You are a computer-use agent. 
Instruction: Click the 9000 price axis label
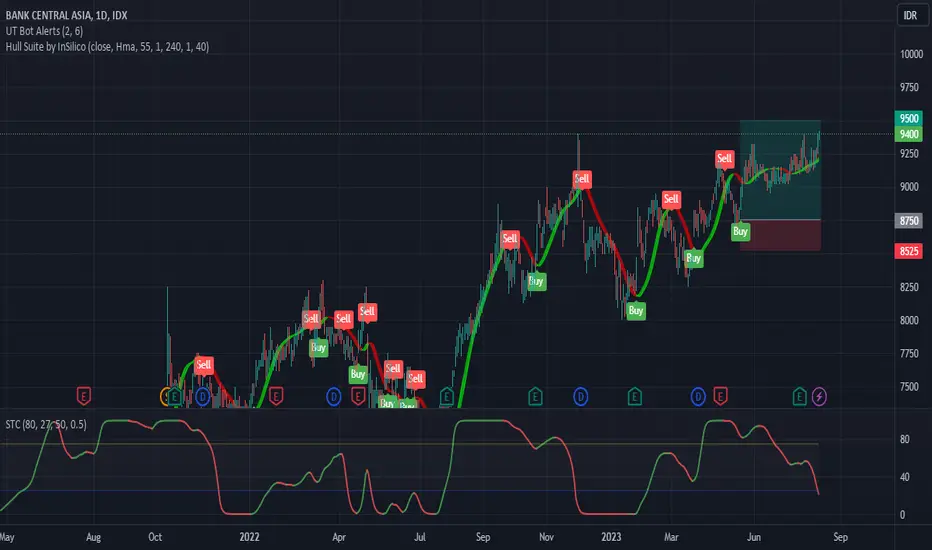[909, 187]
